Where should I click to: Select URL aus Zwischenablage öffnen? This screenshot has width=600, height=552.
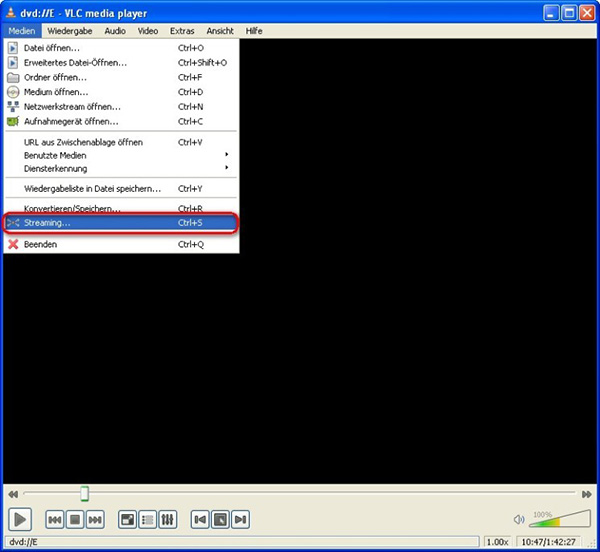121,142
